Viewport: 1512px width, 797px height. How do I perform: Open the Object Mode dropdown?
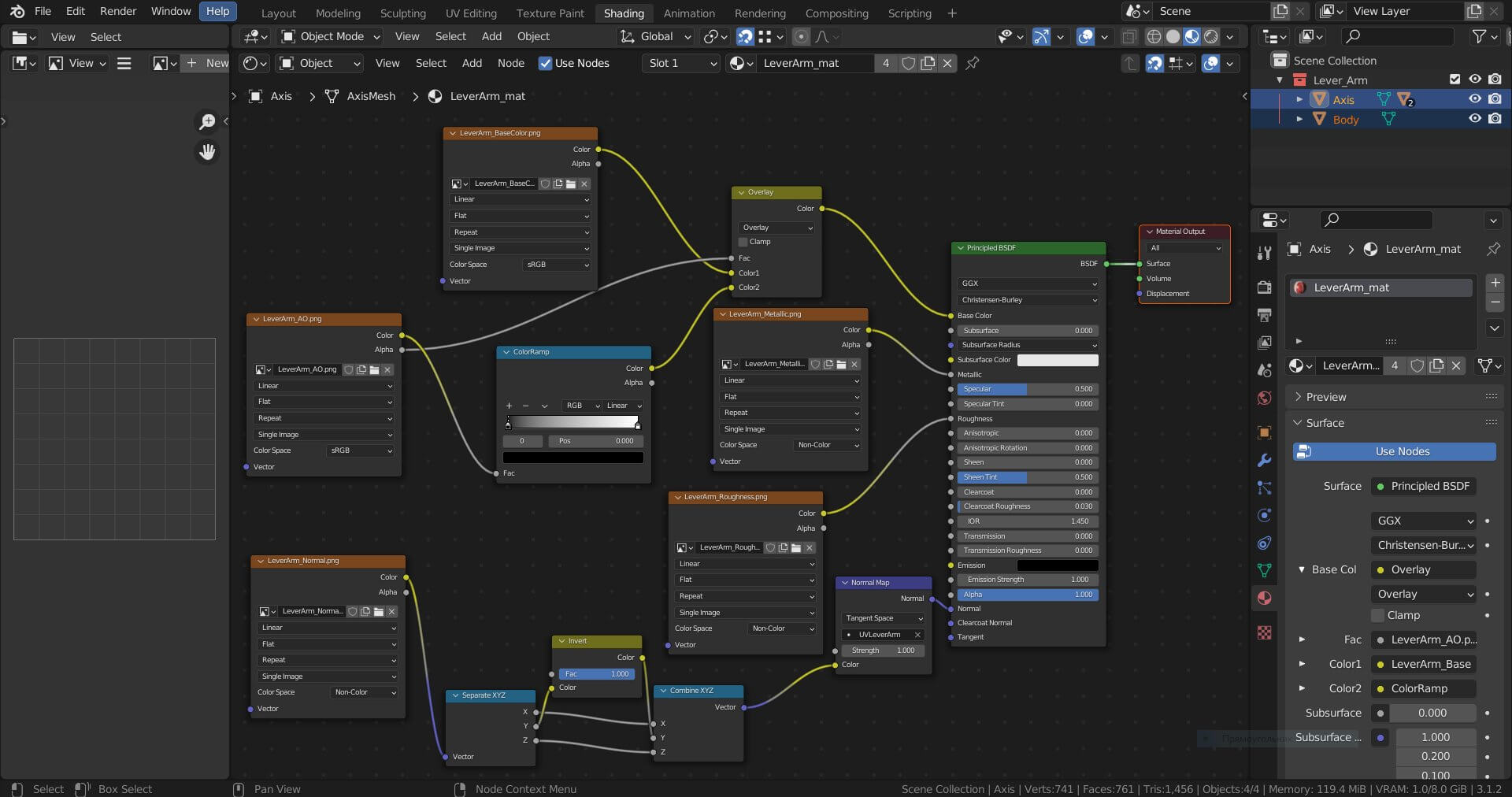point(331,36)
